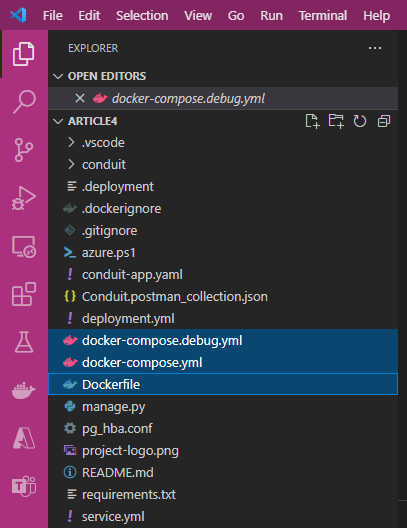Viewport: 407px width, 528px height.
Task: Open the Remote Explorer view
Action: coord(24,246)
